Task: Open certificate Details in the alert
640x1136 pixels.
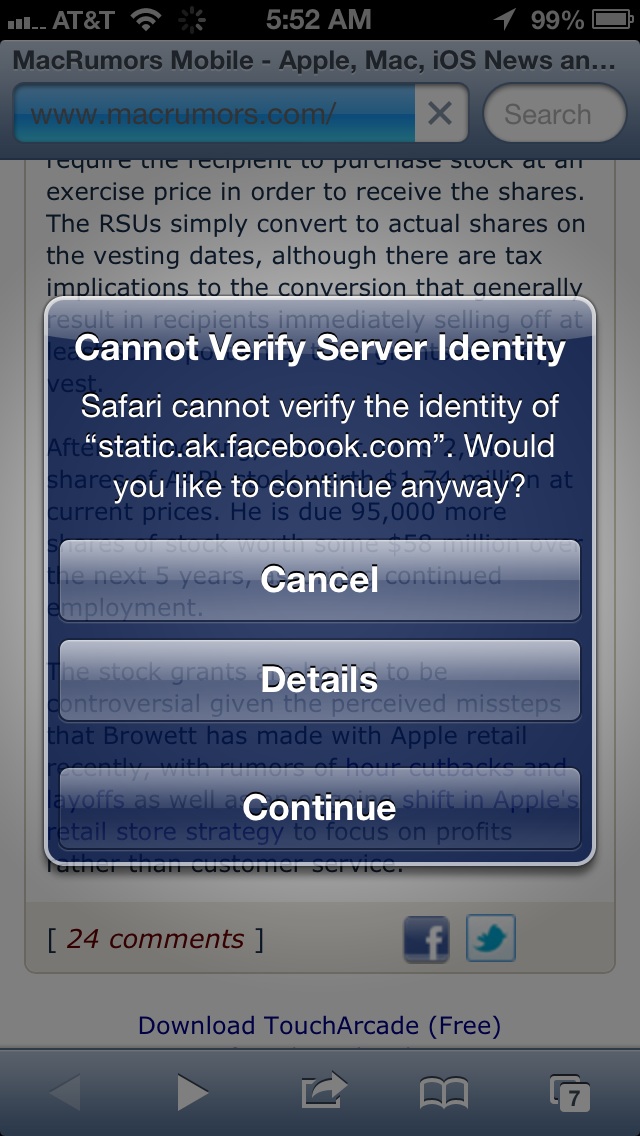Action: tap(320, 680)
